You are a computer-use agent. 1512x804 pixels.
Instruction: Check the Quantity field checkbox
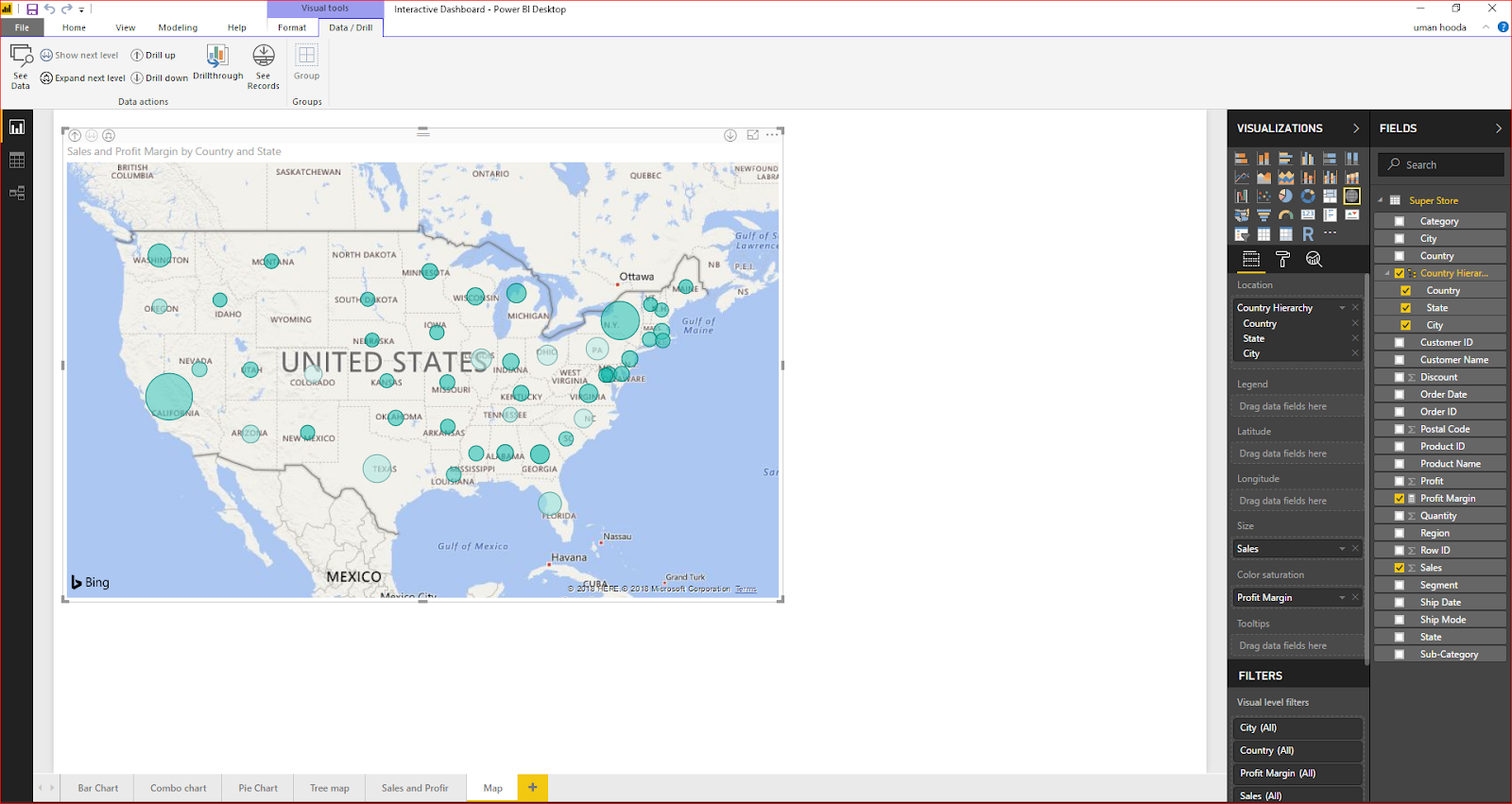[x=1400, y=516]
